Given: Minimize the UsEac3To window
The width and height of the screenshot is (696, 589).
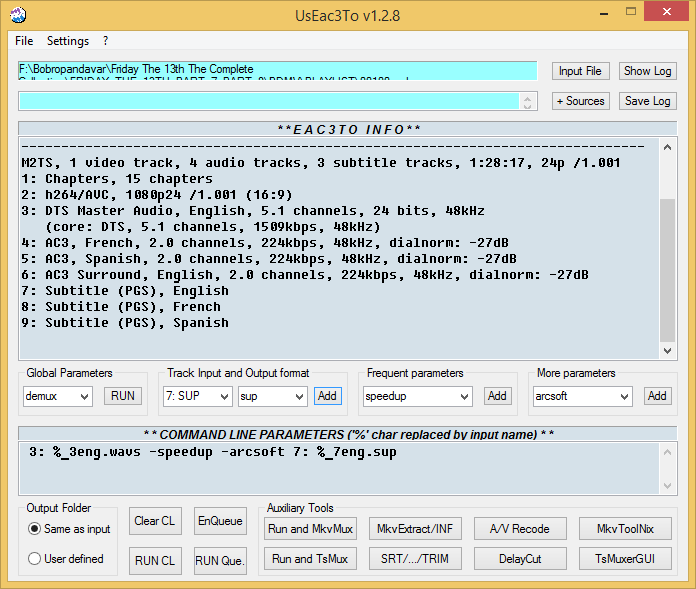Looking at the screenshot, I should pyautogui.click(x=604, y=12).
